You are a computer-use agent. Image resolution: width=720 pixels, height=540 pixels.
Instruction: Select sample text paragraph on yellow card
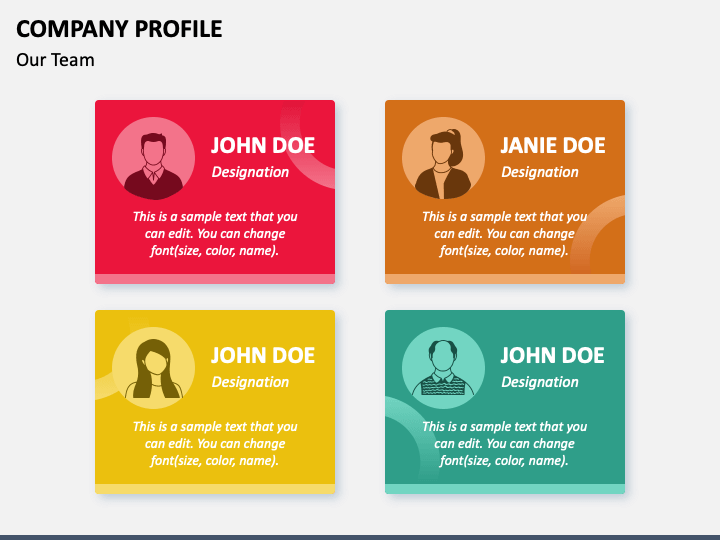[x=215, y=444]
